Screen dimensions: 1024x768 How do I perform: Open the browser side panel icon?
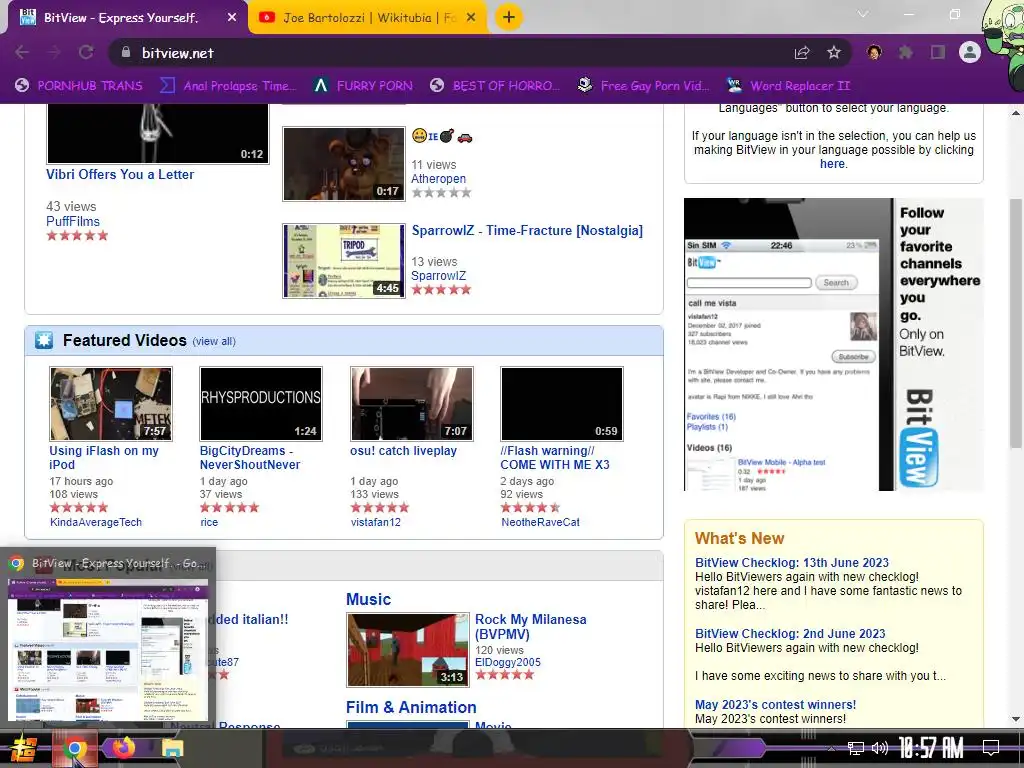[938, 52]
